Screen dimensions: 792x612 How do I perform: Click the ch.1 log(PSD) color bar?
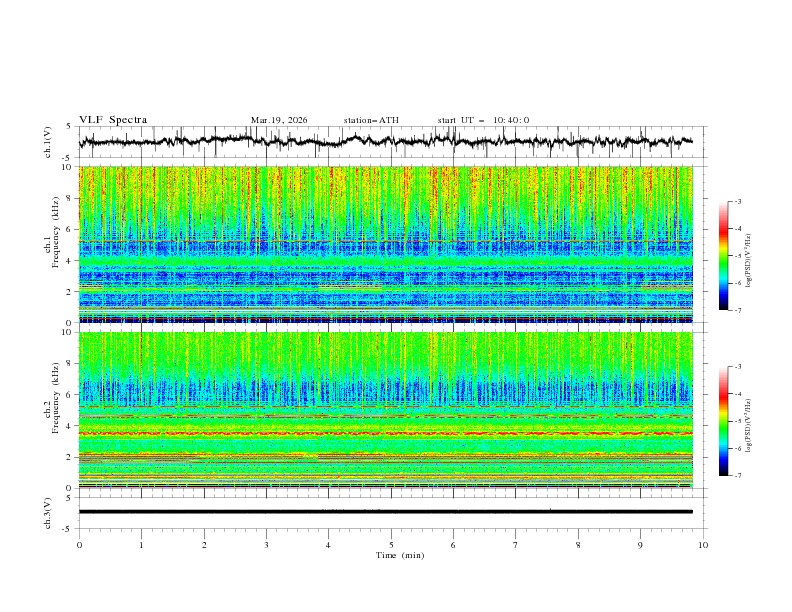[723, 256]
